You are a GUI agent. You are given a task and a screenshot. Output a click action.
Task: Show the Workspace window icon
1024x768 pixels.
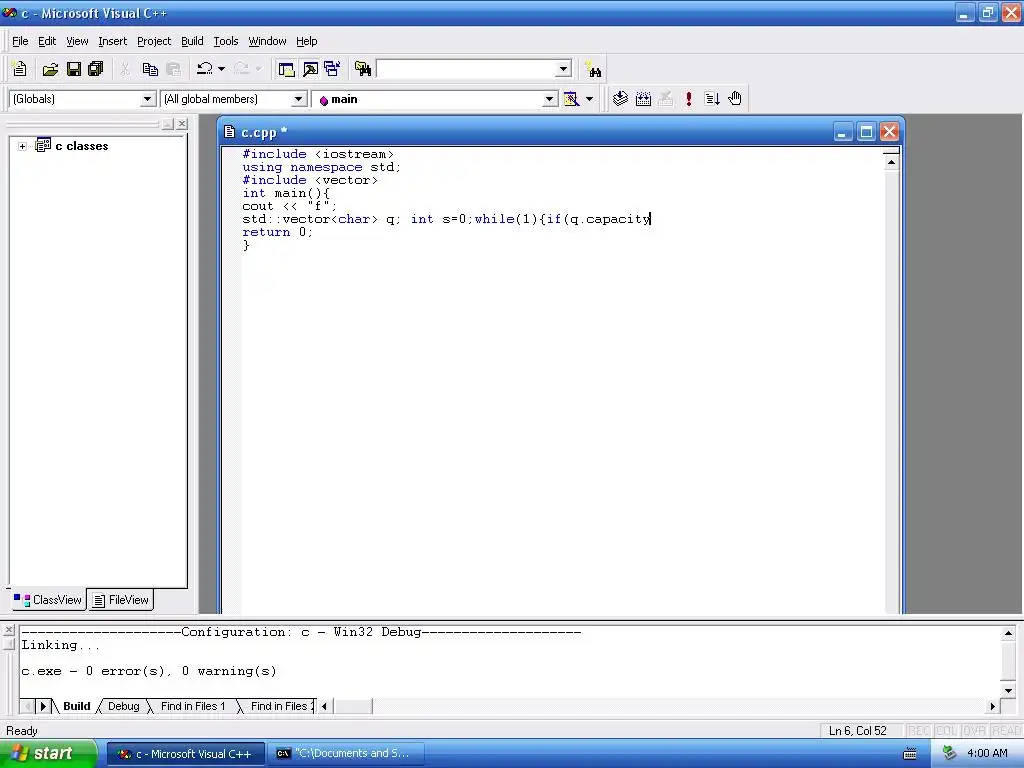[x=286, y=69]
